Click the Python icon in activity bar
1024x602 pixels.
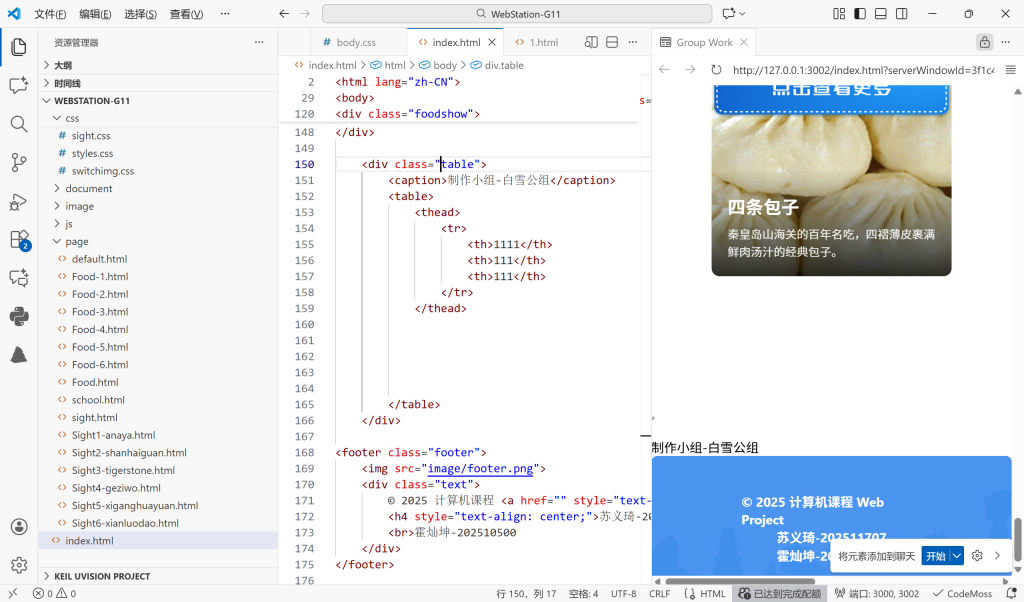point(18,317)
